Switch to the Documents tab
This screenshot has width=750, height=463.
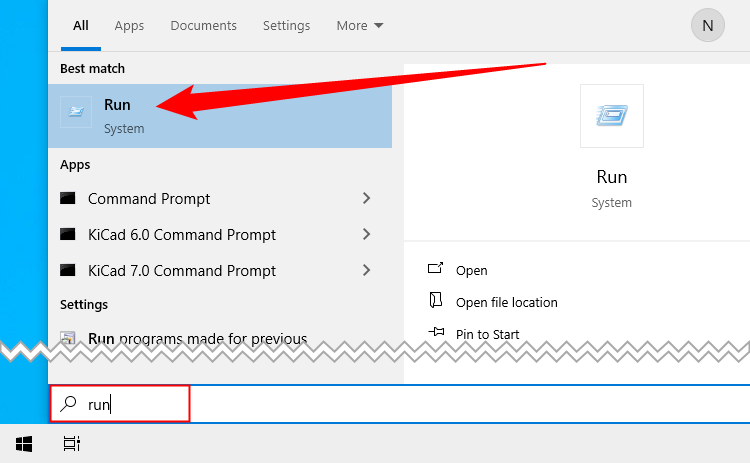(203, 25)
